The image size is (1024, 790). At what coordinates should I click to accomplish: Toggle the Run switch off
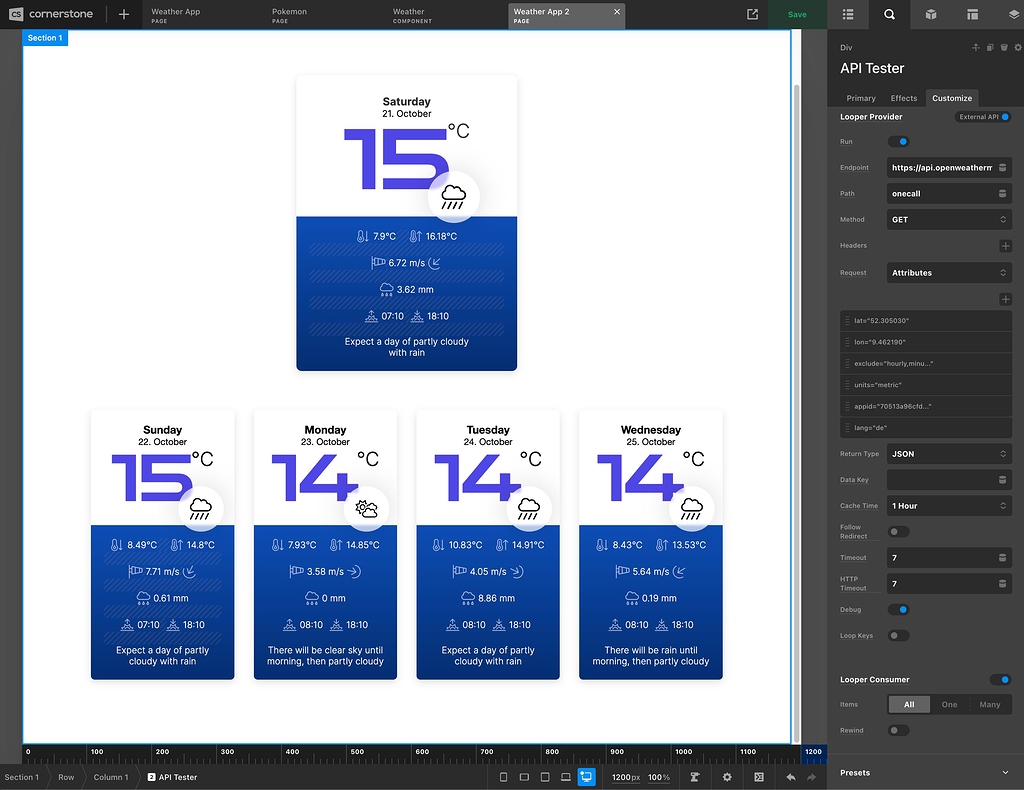click(898, 142)
